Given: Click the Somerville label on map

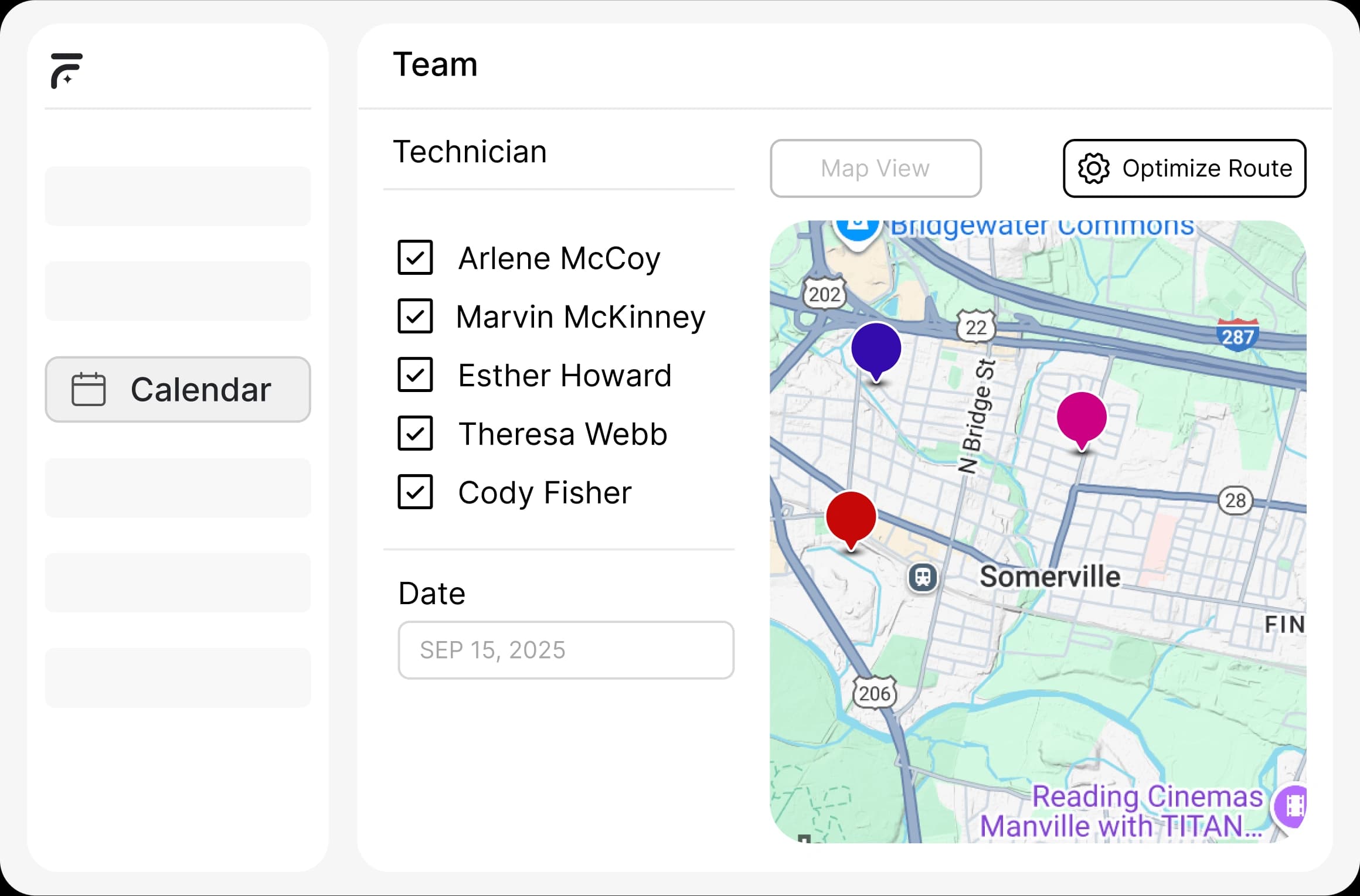Looking at the screenshot, I should pyautogui.click(x=1050, y=577).
